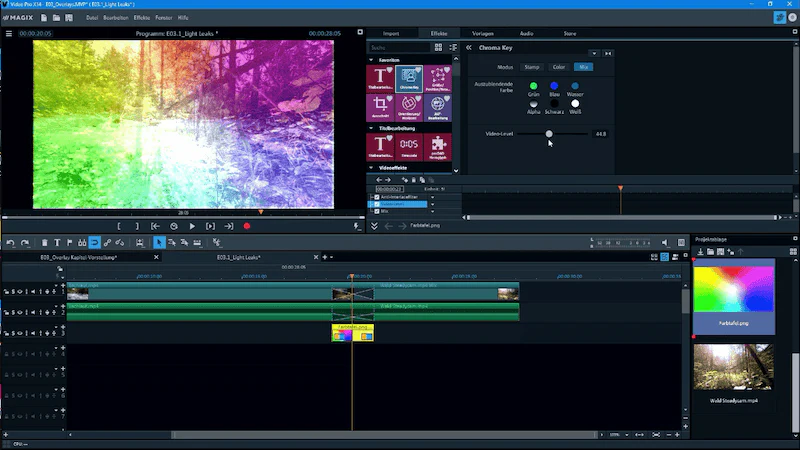Image resolution: width=800 pixels, height=450 pixels.
Task: Collapse the Titelbearbeitung category
Action: coord(371,129)
